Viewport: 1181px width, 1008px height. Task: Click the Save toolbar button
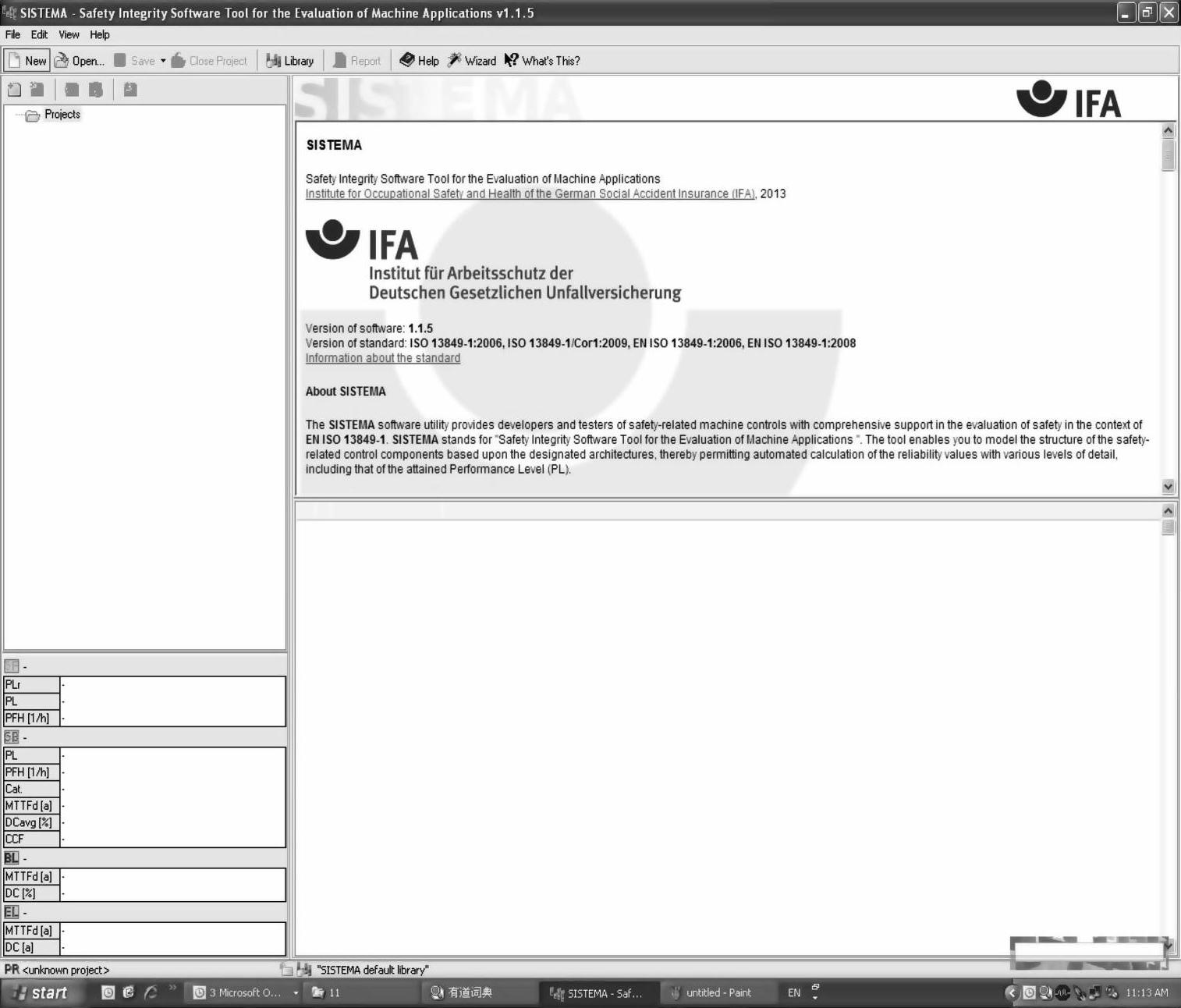134,61
